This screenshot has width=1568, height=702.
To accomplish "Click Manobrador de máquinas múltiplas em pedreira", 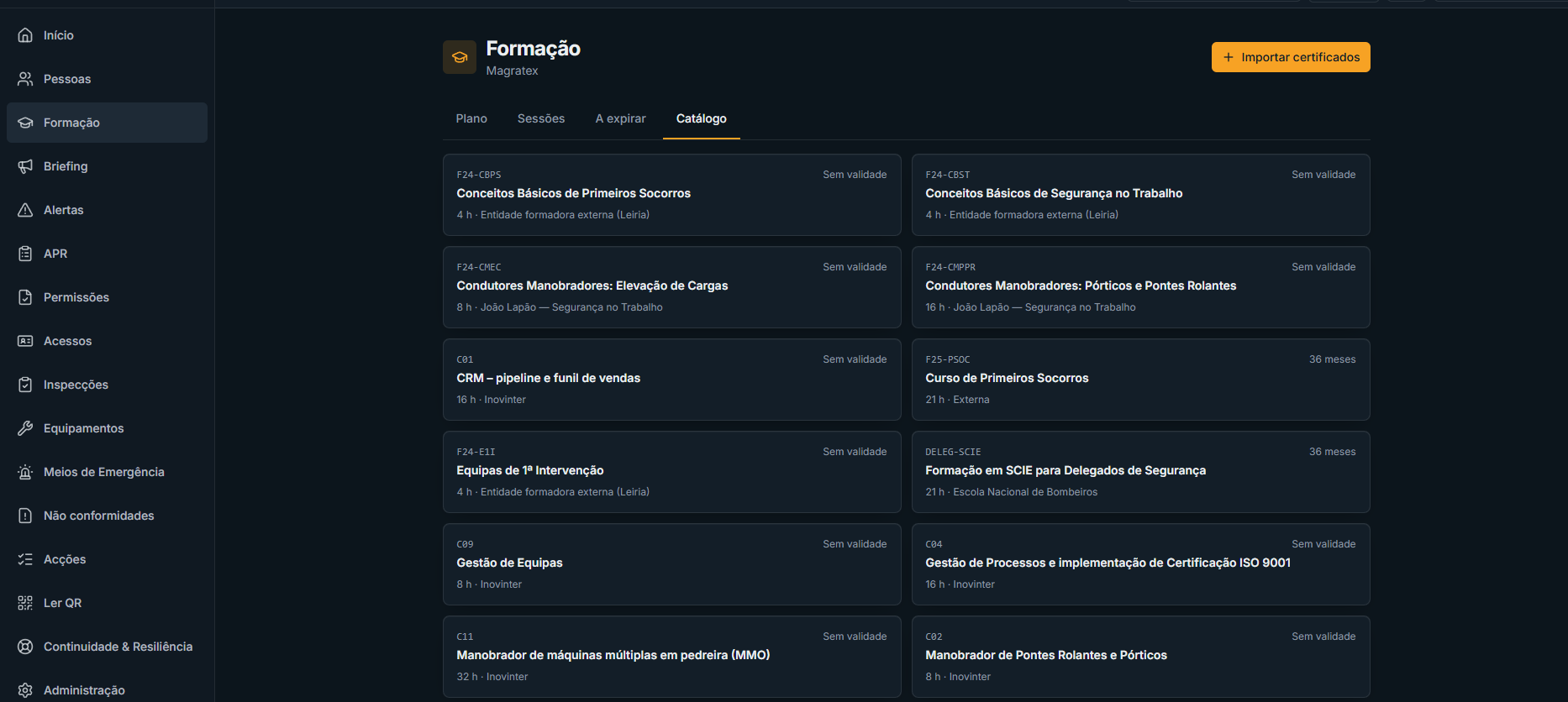I will tap(613, 655).
